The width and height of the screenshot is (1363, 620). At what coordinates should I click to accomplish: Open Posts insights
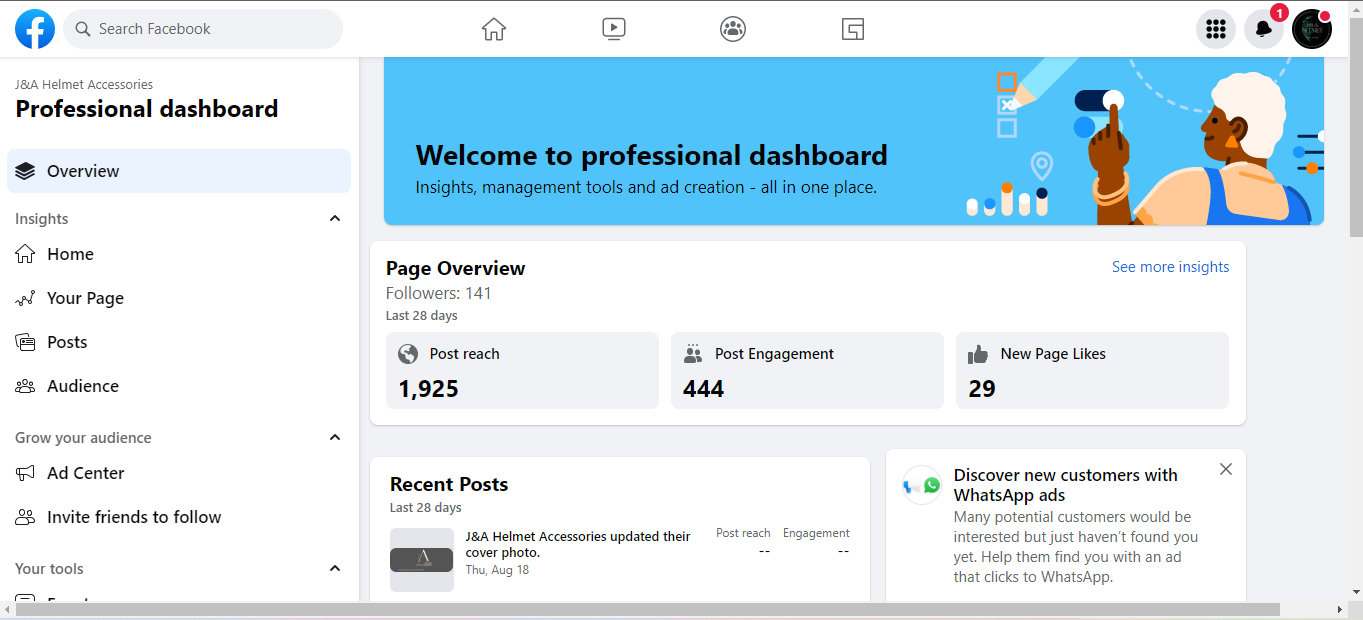click(x=179, y=342)
